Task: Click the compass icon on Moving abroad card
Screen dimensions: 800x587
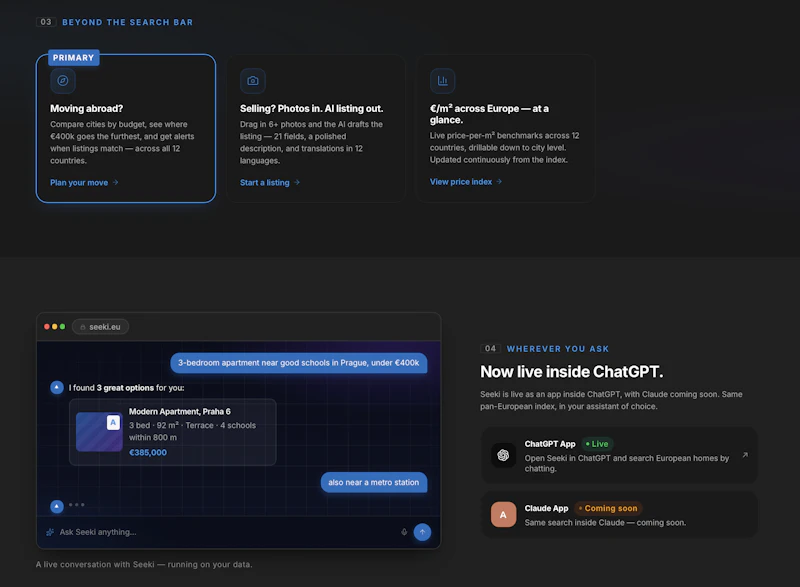Action: pos(63,81)
